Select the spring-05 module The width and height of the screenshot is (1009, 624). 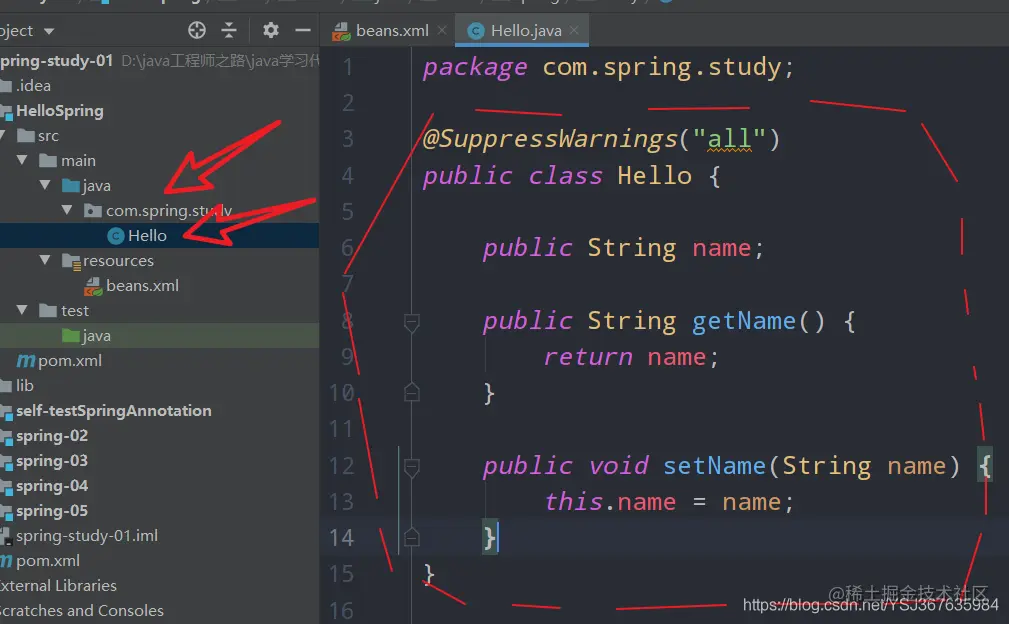coord(52,511)
